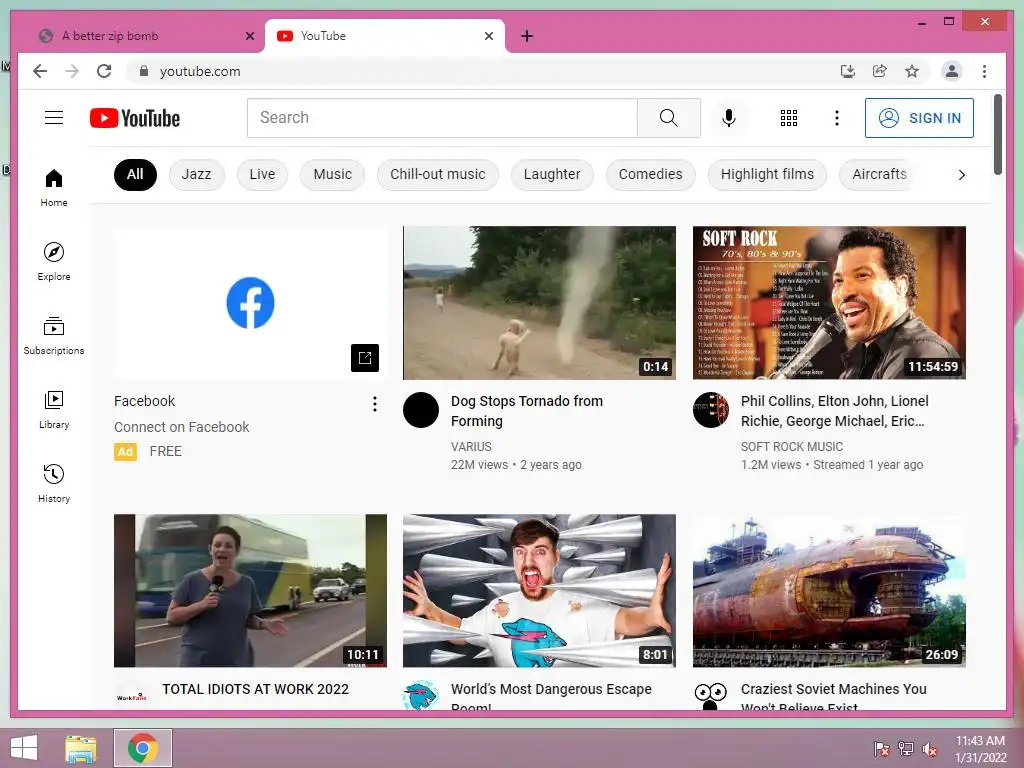This screenshot has height=768, width=1024.
Task: Open TOTAL IDIOTS AT WORK 2022 title
Action: [x=255, y=689]
